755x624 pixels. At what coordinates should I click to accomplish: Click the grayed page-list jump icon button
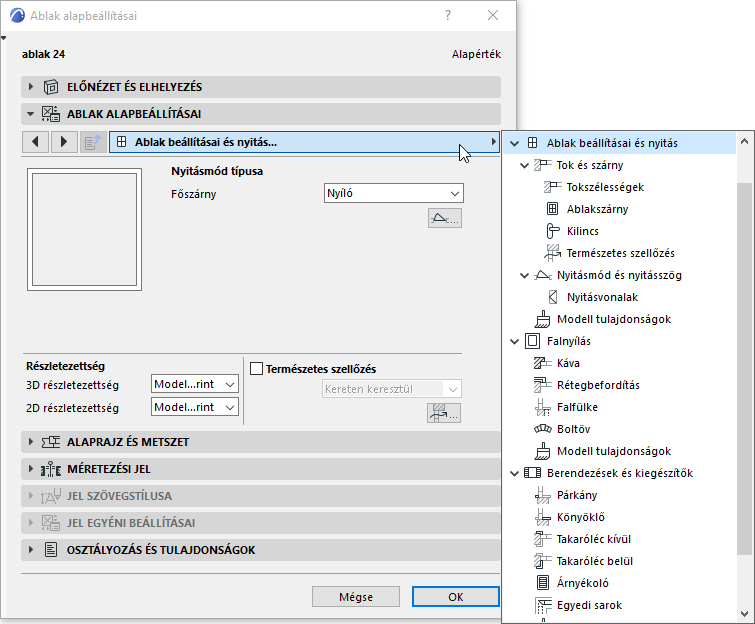pyautogui.click(x=93, y=142)
